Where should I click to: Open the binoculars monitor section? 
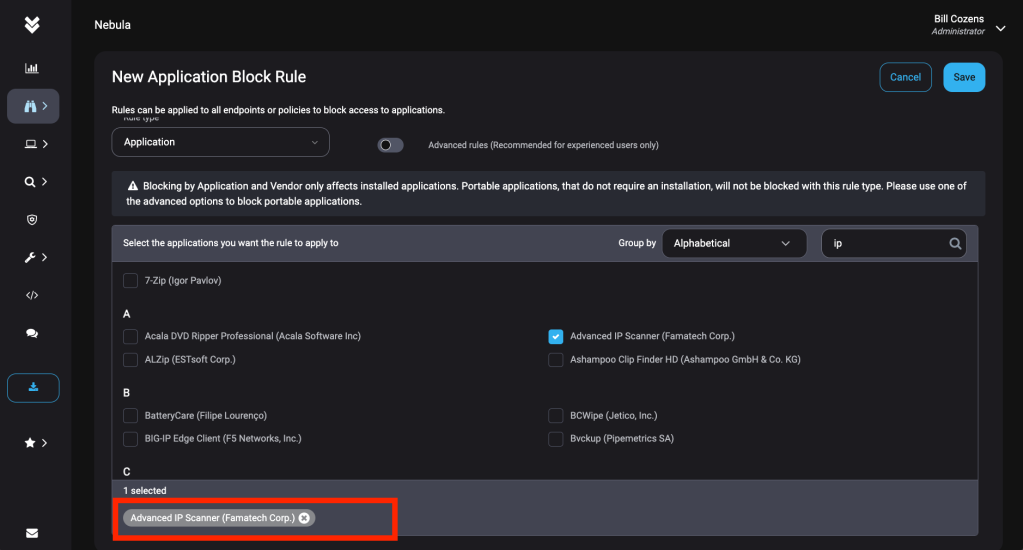pos(30,106)
